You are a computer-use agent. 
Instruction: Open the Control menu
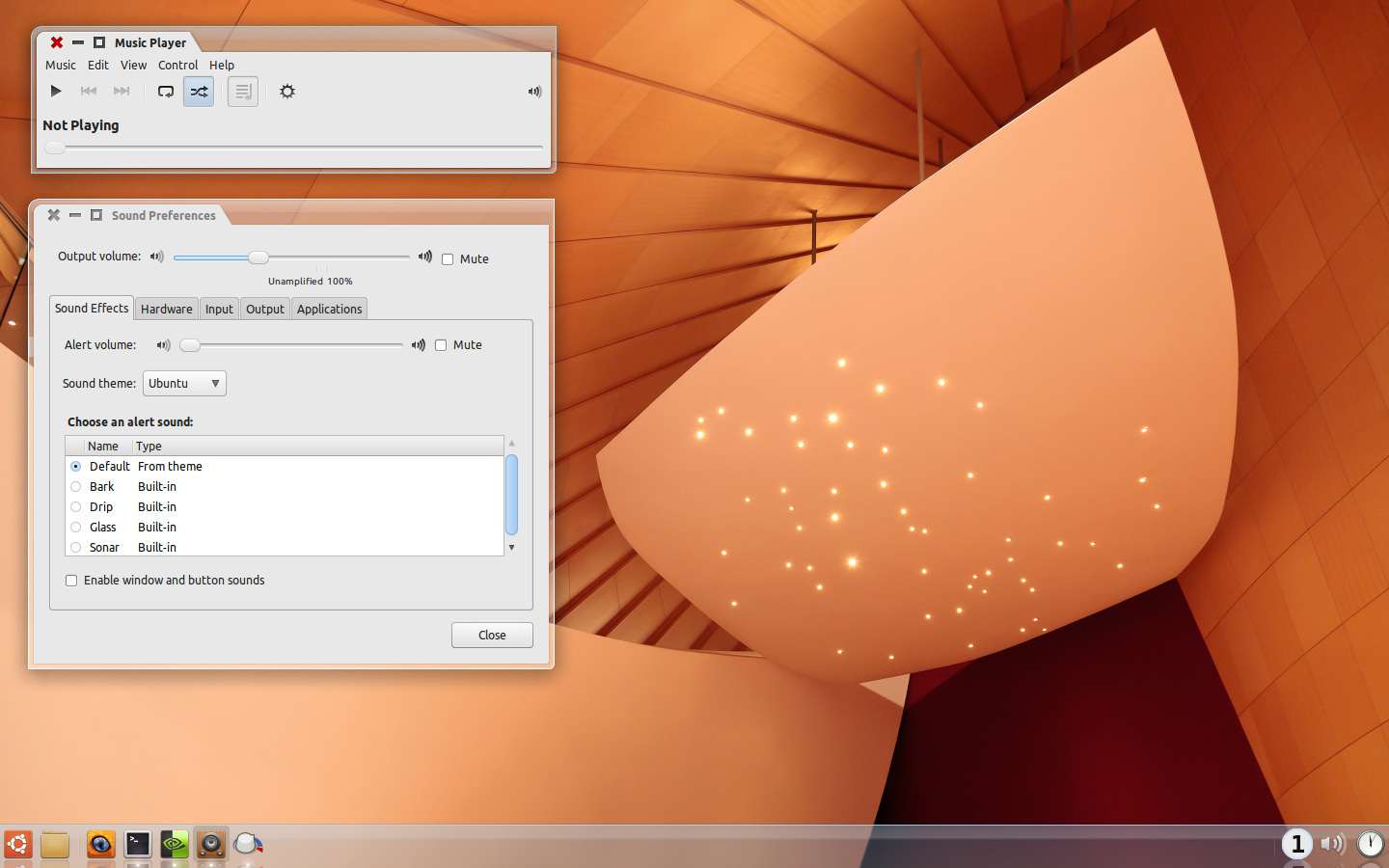click(178, 66)
